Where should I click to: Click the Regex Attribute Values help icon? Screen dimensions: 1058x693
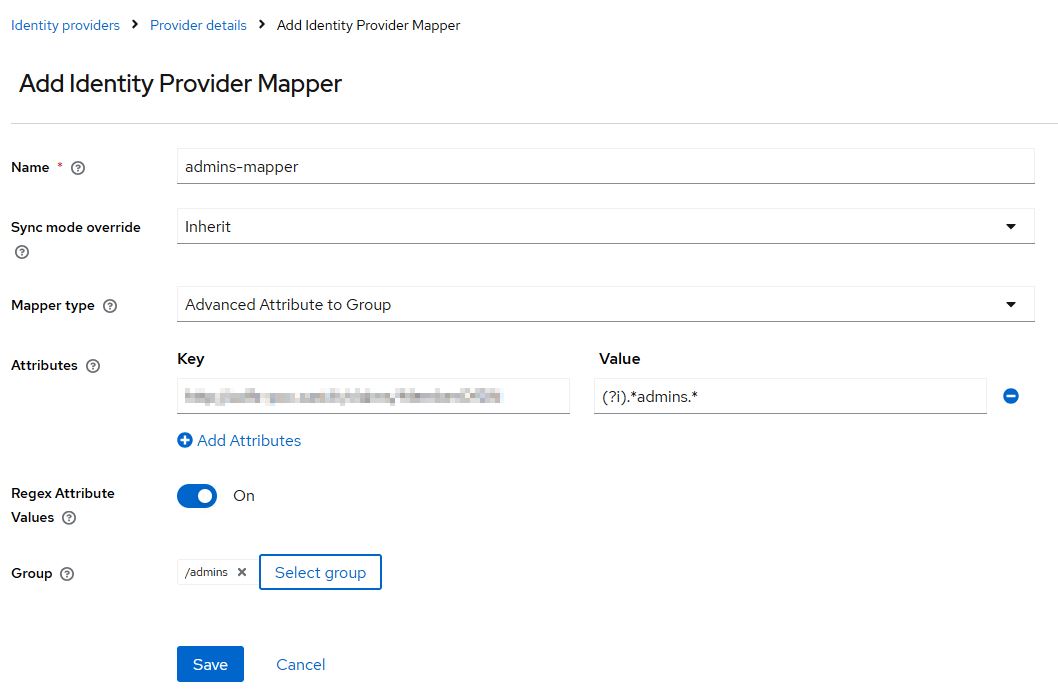coord(69,518)
